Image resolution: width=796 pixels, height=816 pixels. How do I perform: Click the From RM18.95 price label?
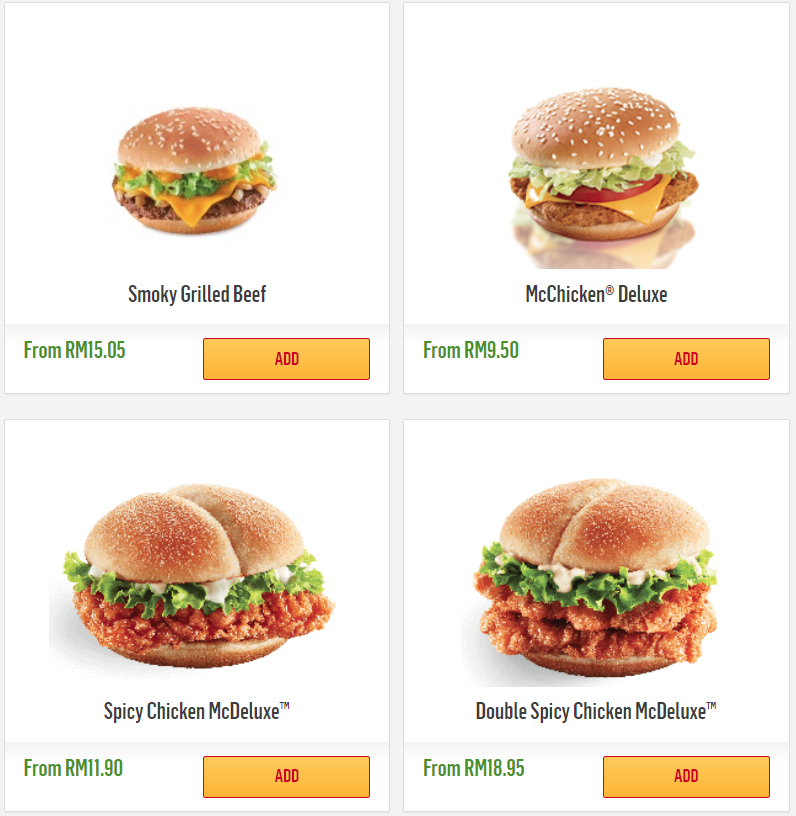[473, 768]
